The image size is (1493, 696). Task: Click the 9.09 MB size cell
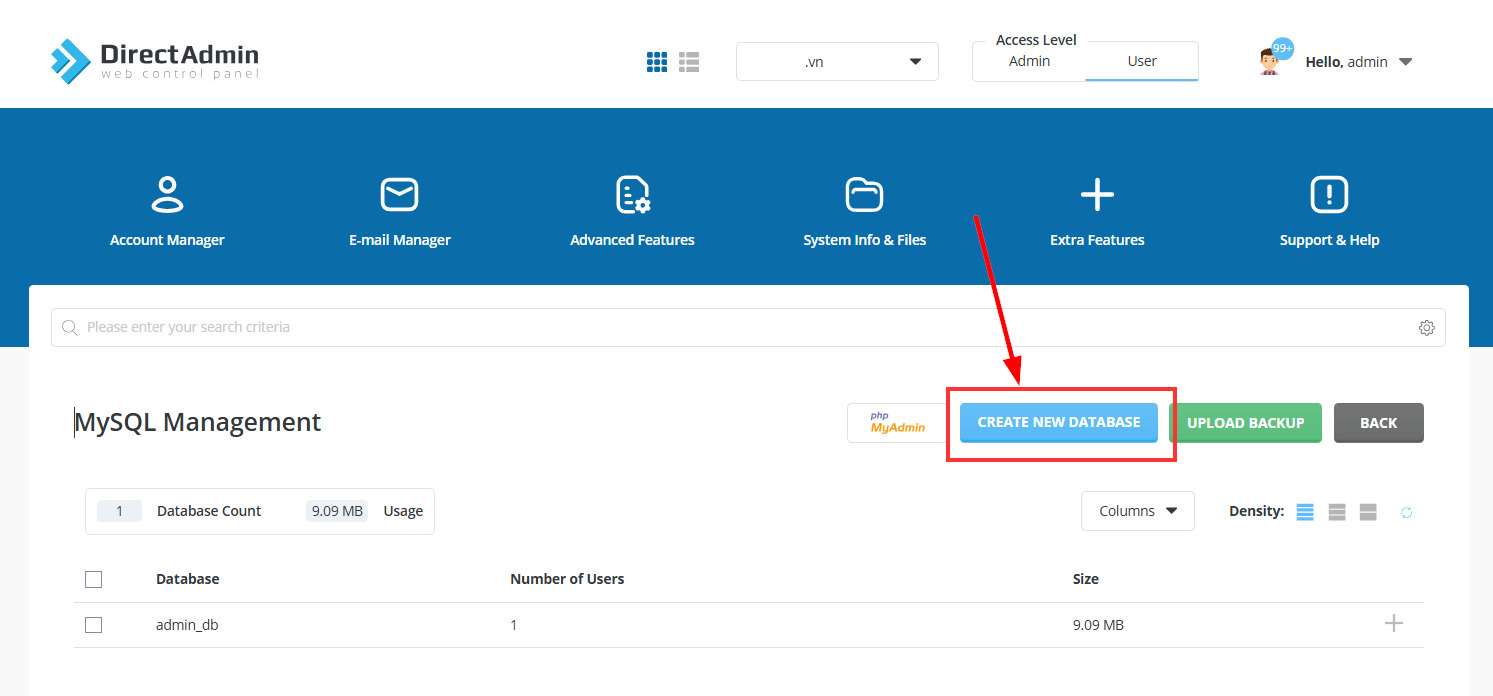1098,625
